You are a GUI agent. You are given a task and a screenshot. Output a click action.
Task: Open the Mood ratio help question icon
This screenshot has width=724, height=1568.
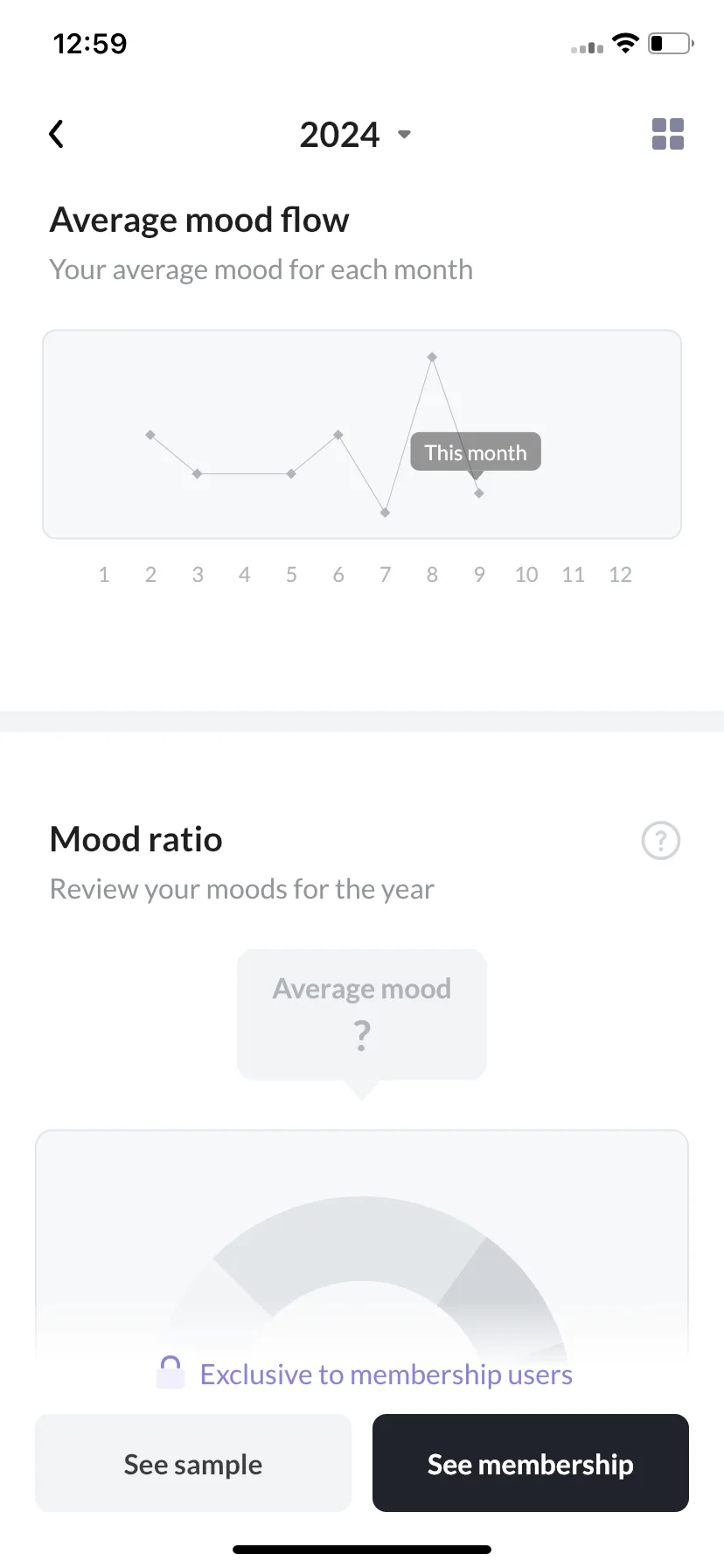tap(661, 841)
